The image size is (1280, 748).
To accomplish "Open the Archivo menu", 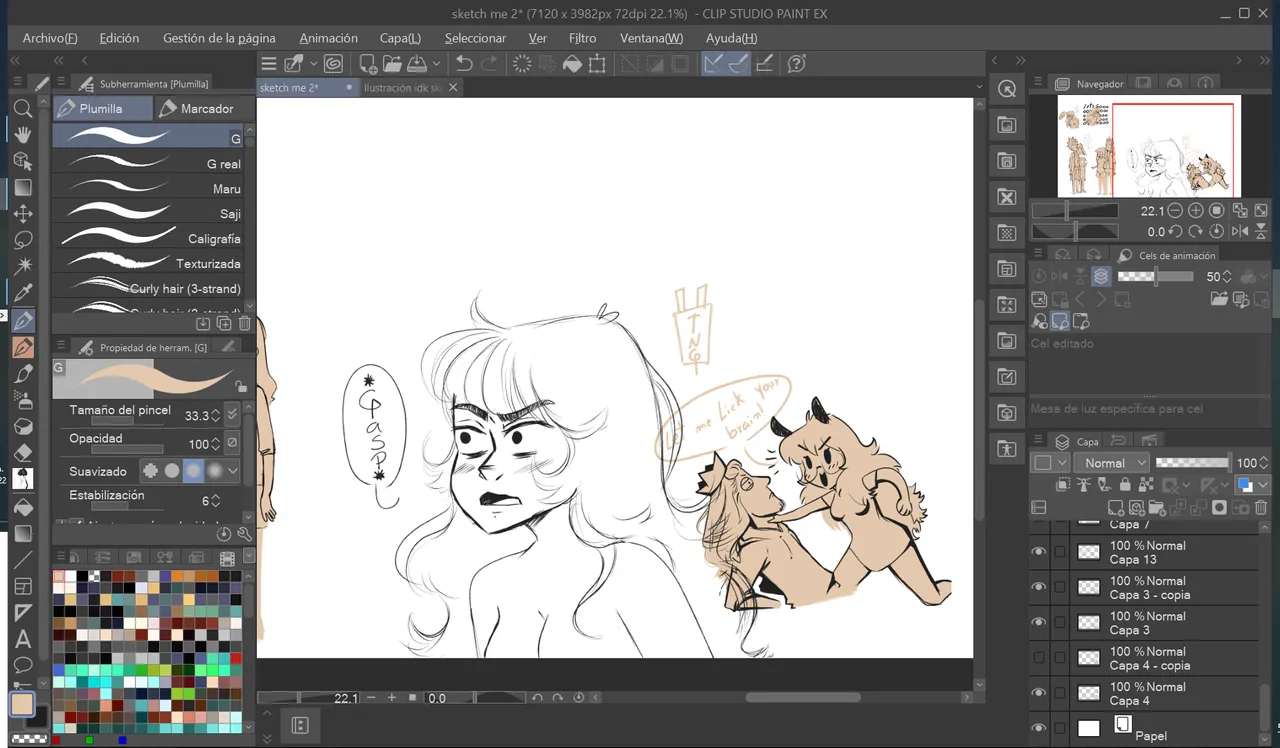I will pyautogui.click(x=50, y=38).
